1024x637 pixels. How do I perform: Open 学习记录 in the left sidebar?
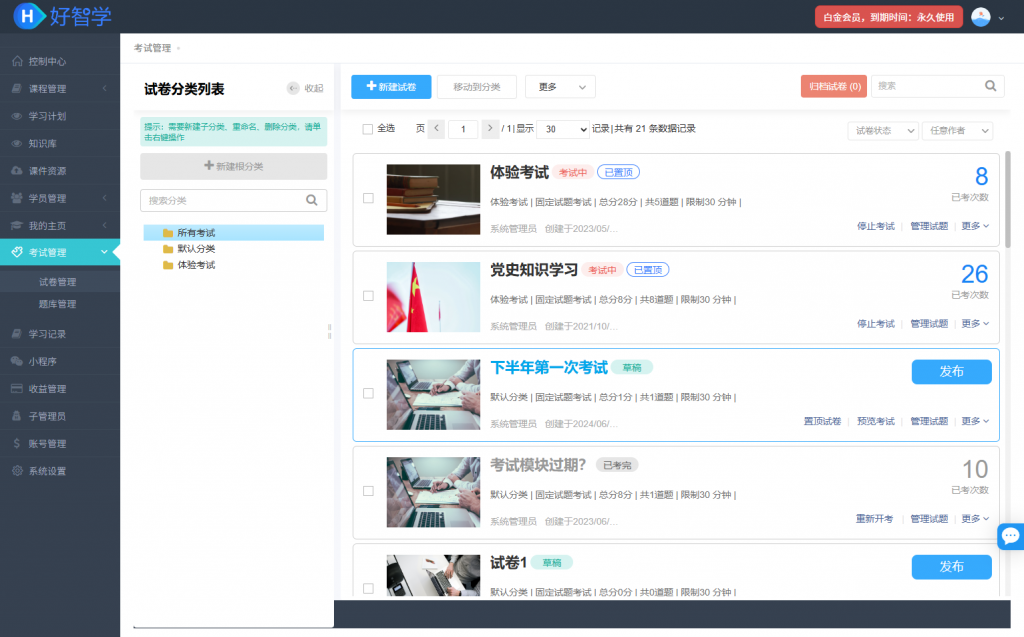click(48, 334)
